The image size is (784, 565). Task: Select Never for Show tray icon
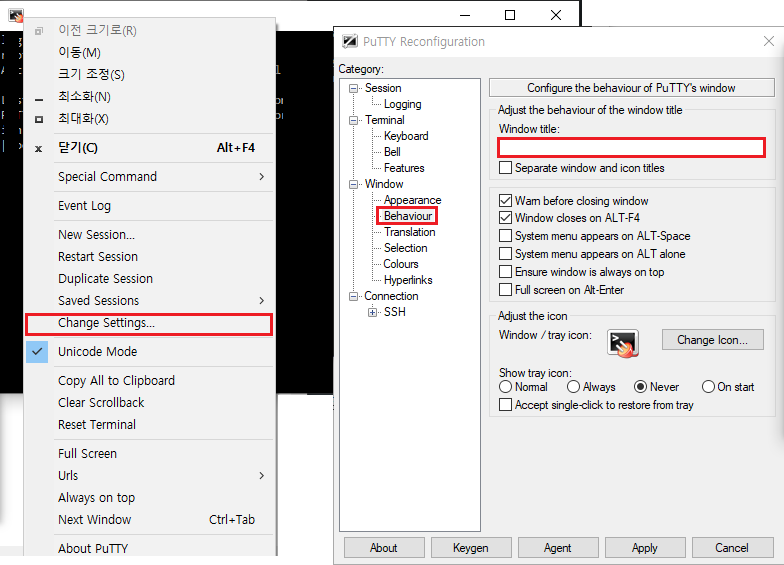(x=640, y=386)
